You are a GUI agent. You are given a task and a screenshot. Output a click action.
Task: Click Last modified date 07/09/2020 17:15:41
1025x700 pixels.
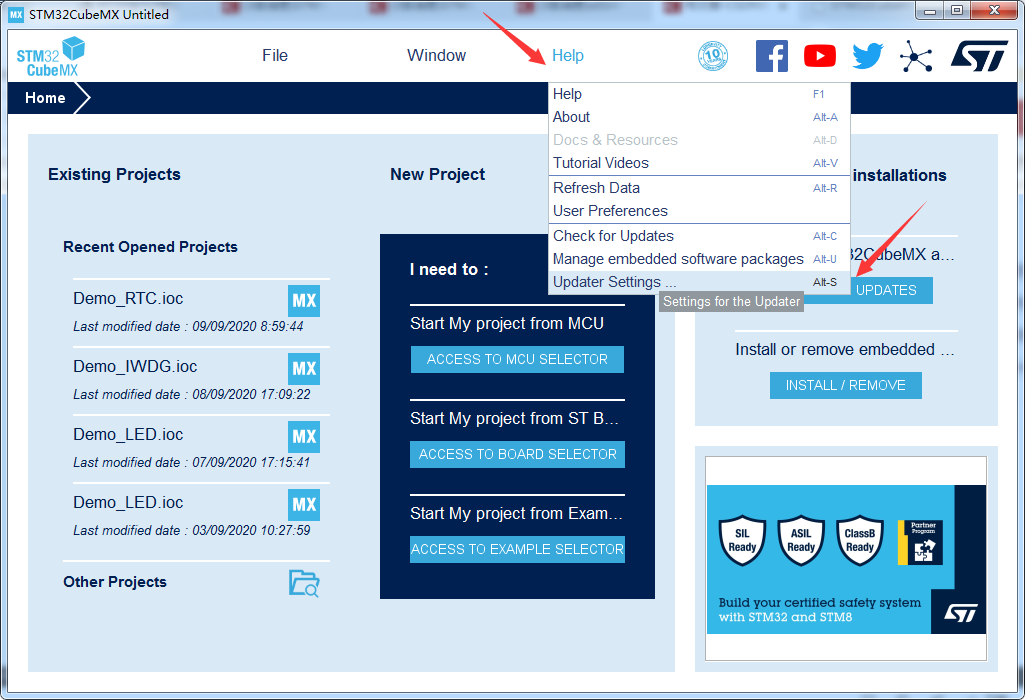pyautogui.click(x=192, y=462)
